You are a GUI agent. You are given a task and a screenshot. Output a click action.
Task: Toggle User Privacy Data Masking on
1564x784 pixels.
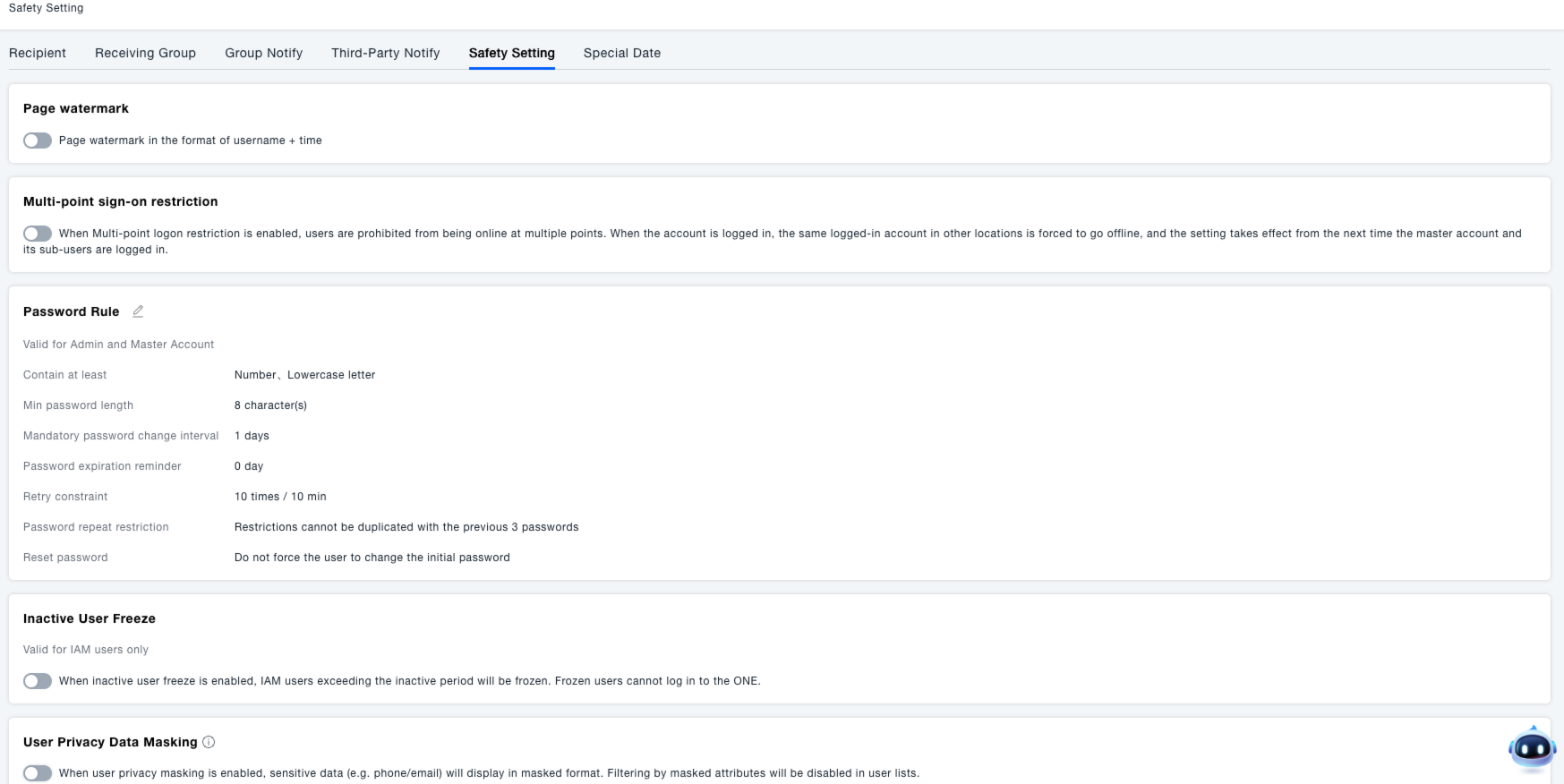click(38, 773)
